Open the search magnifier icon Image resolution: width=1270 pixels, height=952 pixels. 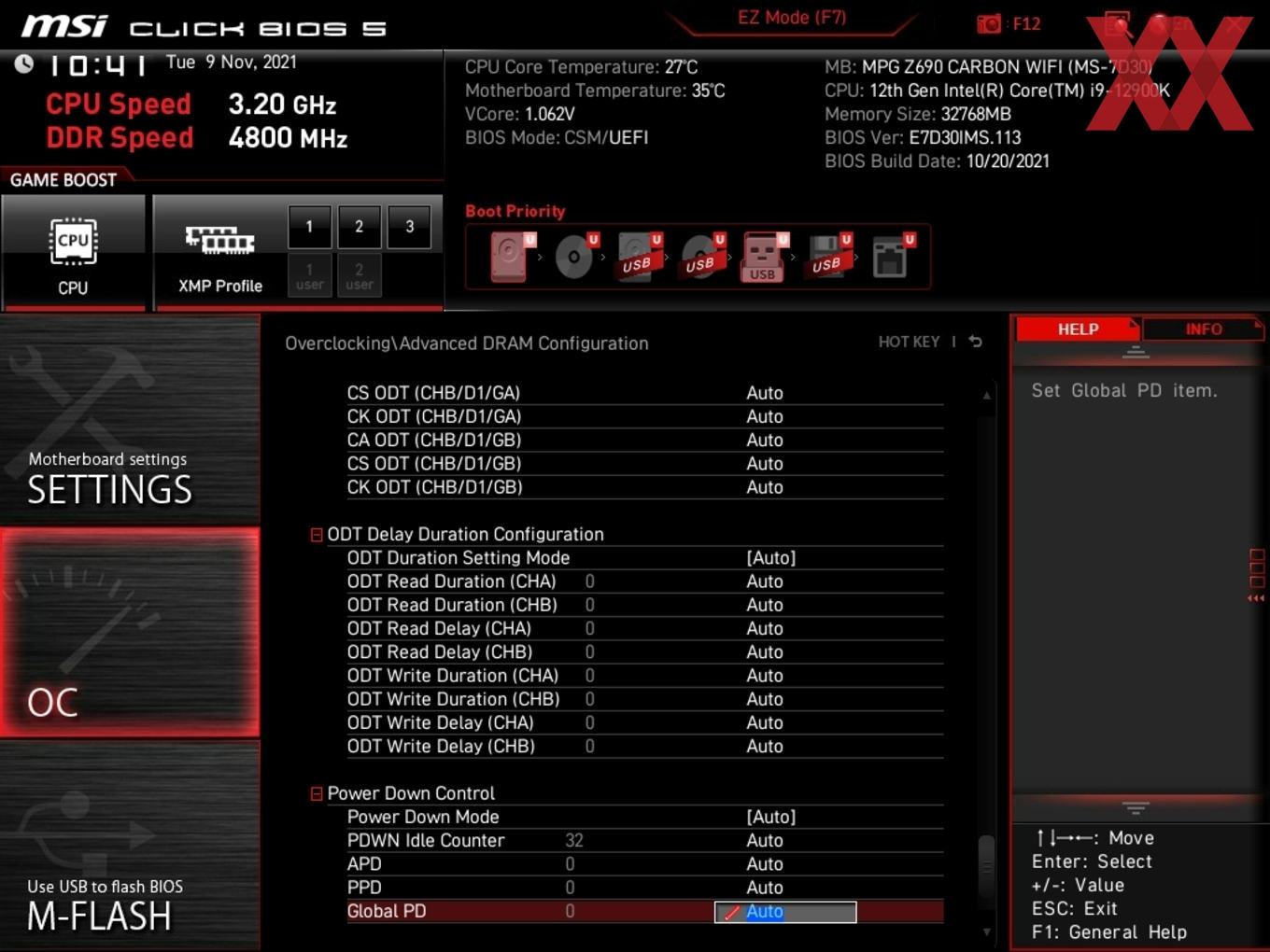(1118, 23)
